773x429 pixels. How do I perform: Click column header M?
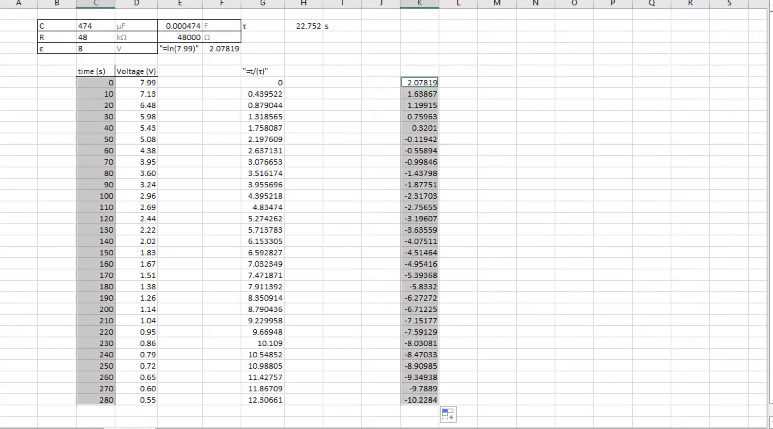496,3
